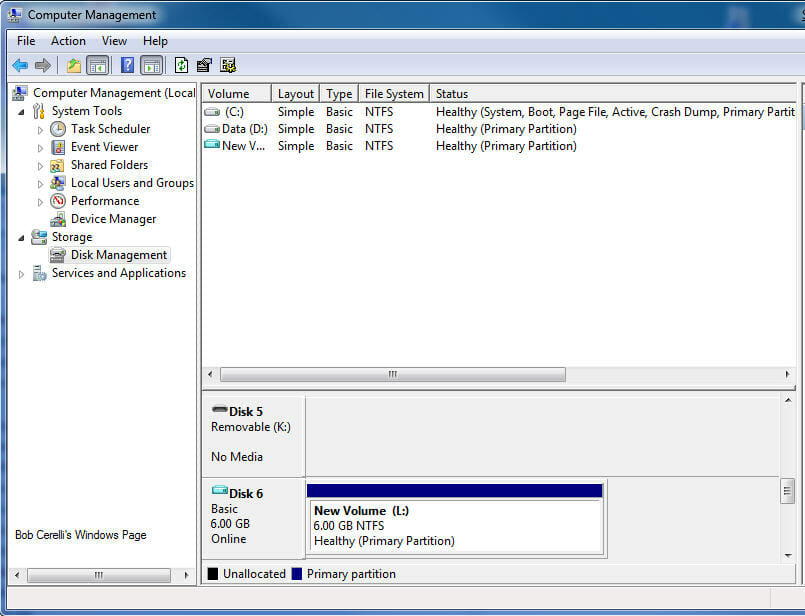This screenshot has width=805, height=616.
Task: Select the Data (D:) volume row
Action: click(x=246, y=129)
